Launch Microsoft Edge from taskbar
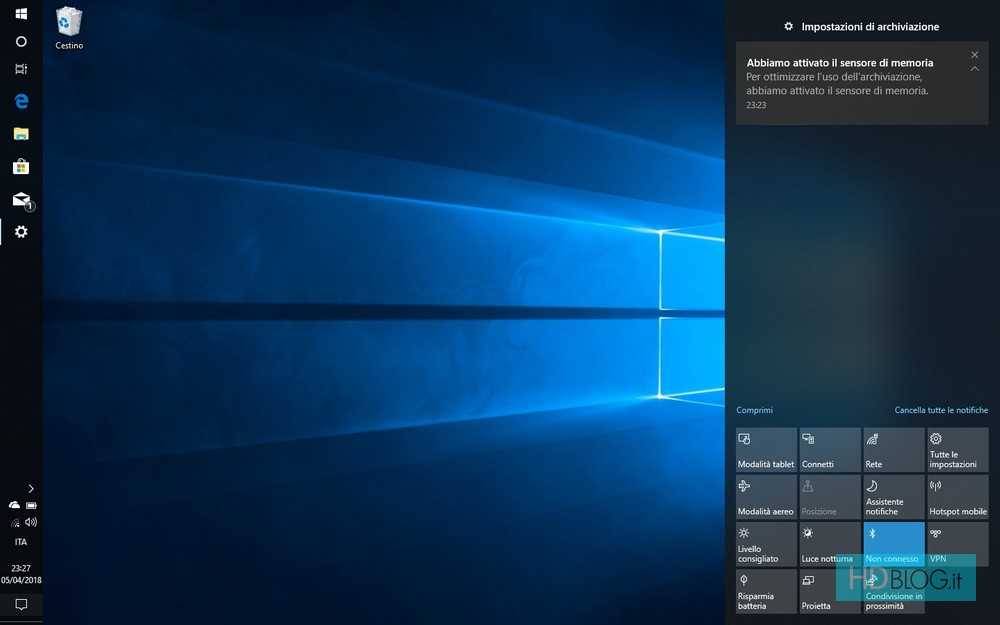 pyautogui.click(x=21, y=101)
